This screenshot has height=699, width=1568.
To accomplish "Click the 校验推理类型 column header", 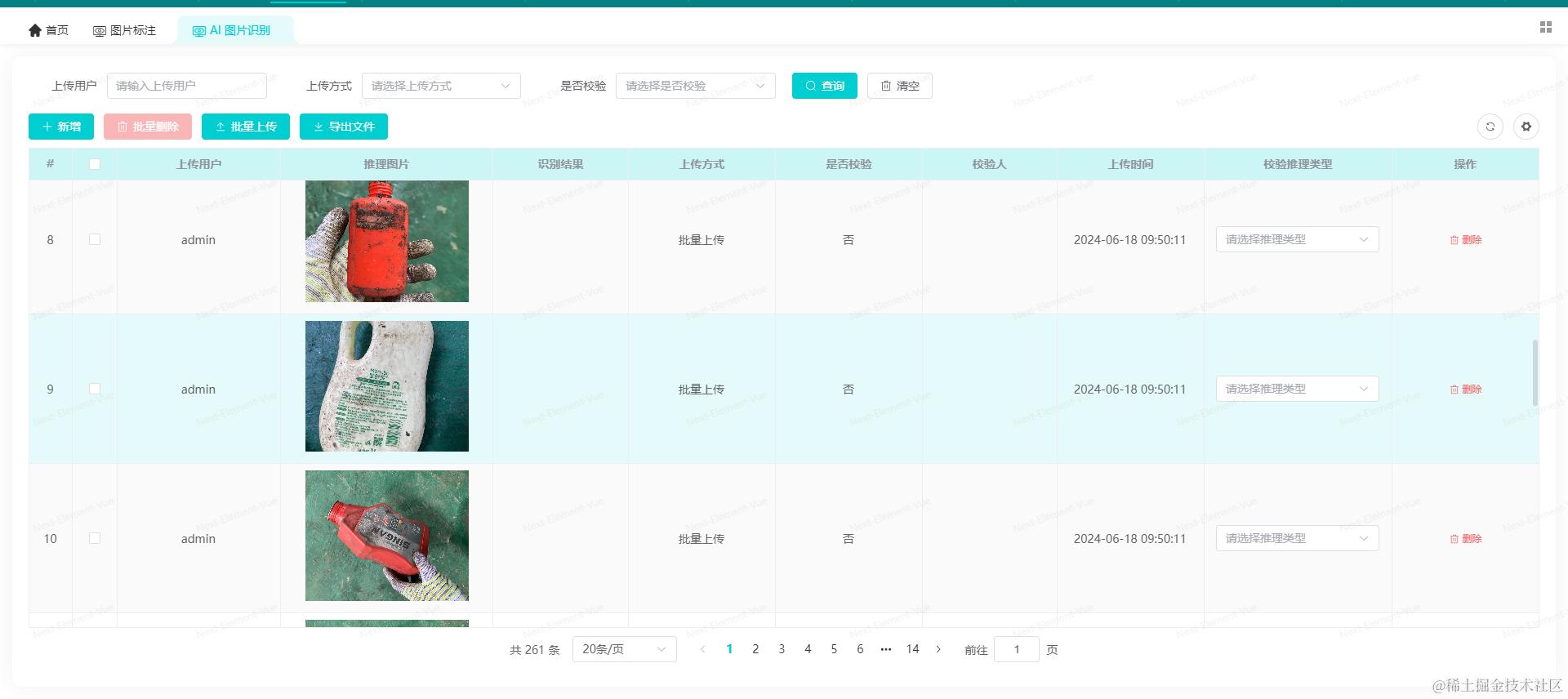I will 1298,164.
